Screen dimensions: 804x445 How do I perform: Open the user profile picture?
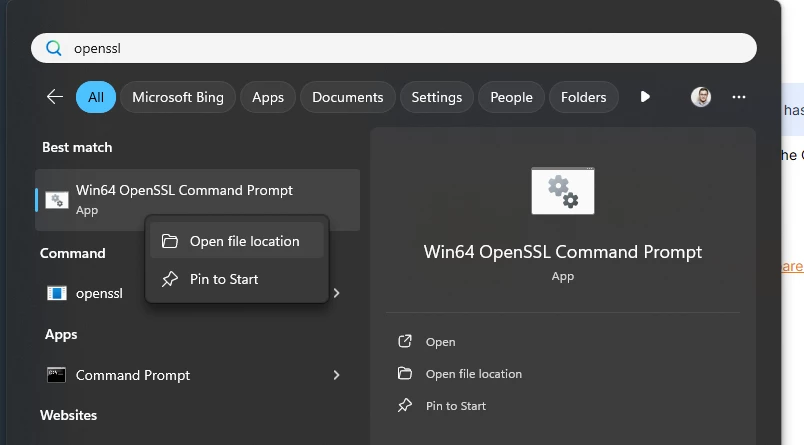pos(701,97)
